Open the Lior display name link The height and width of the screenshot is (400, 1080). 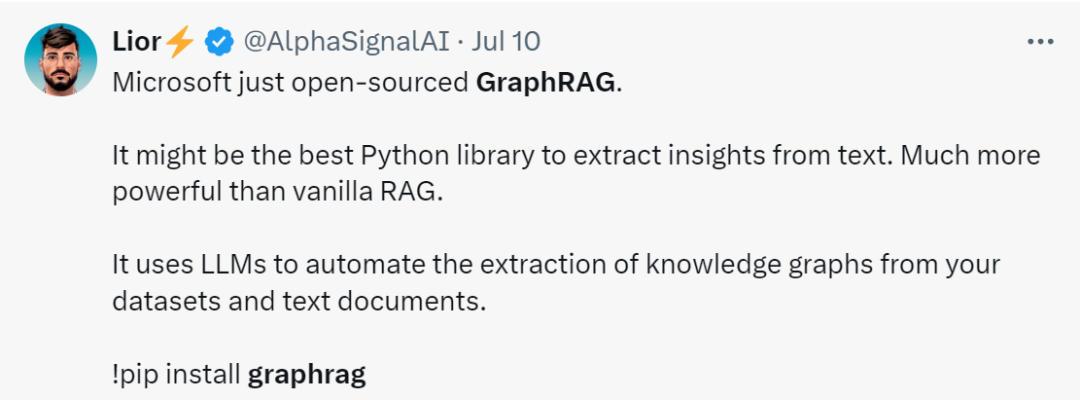(x=138, y=43)
